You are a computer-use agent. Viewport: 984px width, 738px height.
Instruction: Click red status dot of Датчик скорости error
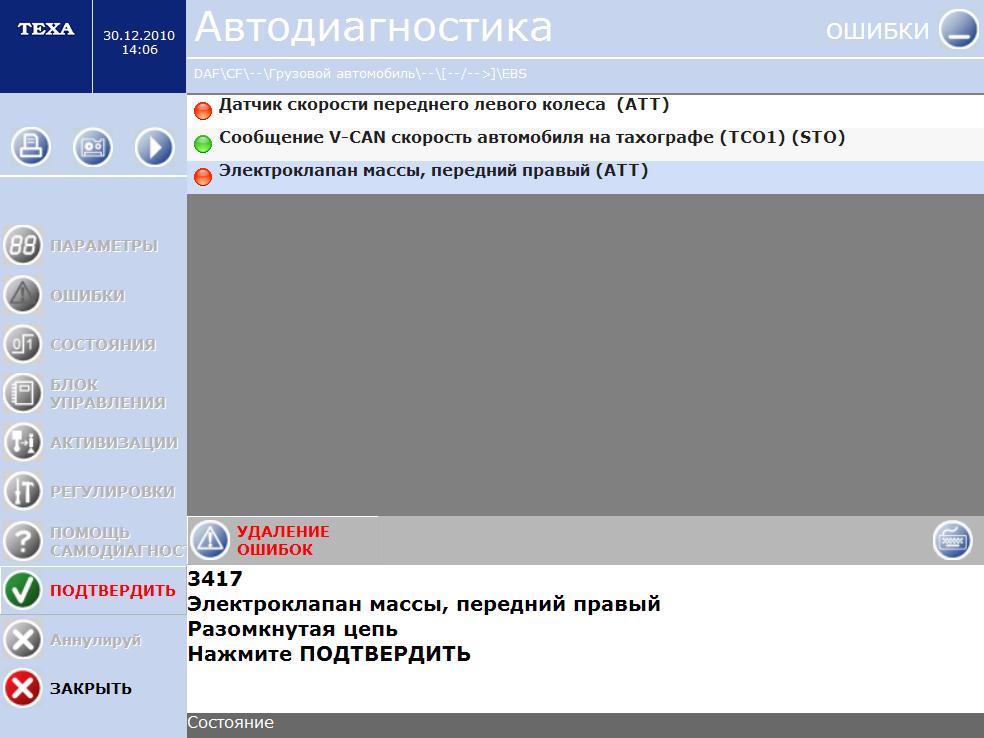203,111
